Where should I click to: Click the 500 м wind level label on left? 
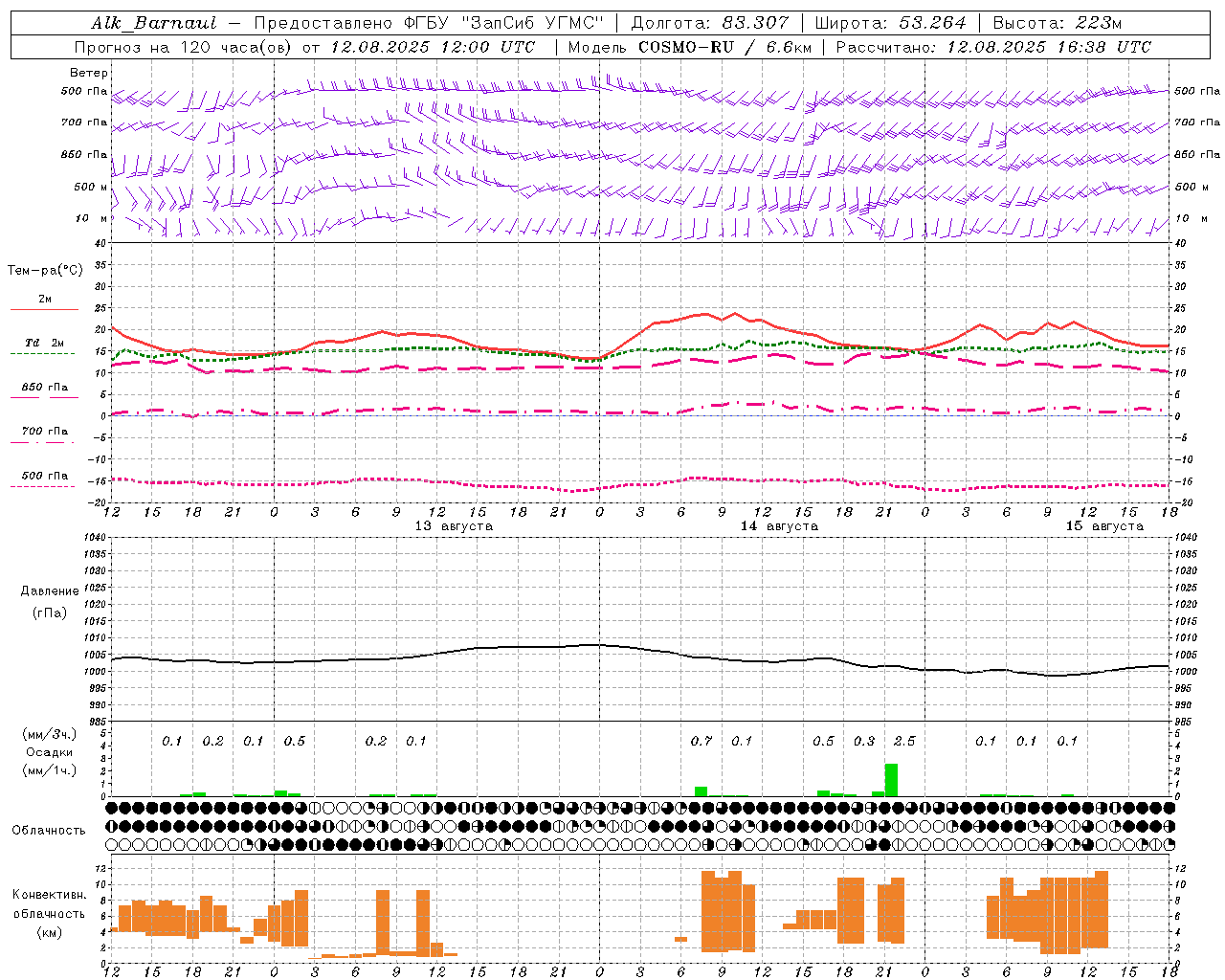tap(91, 187)
